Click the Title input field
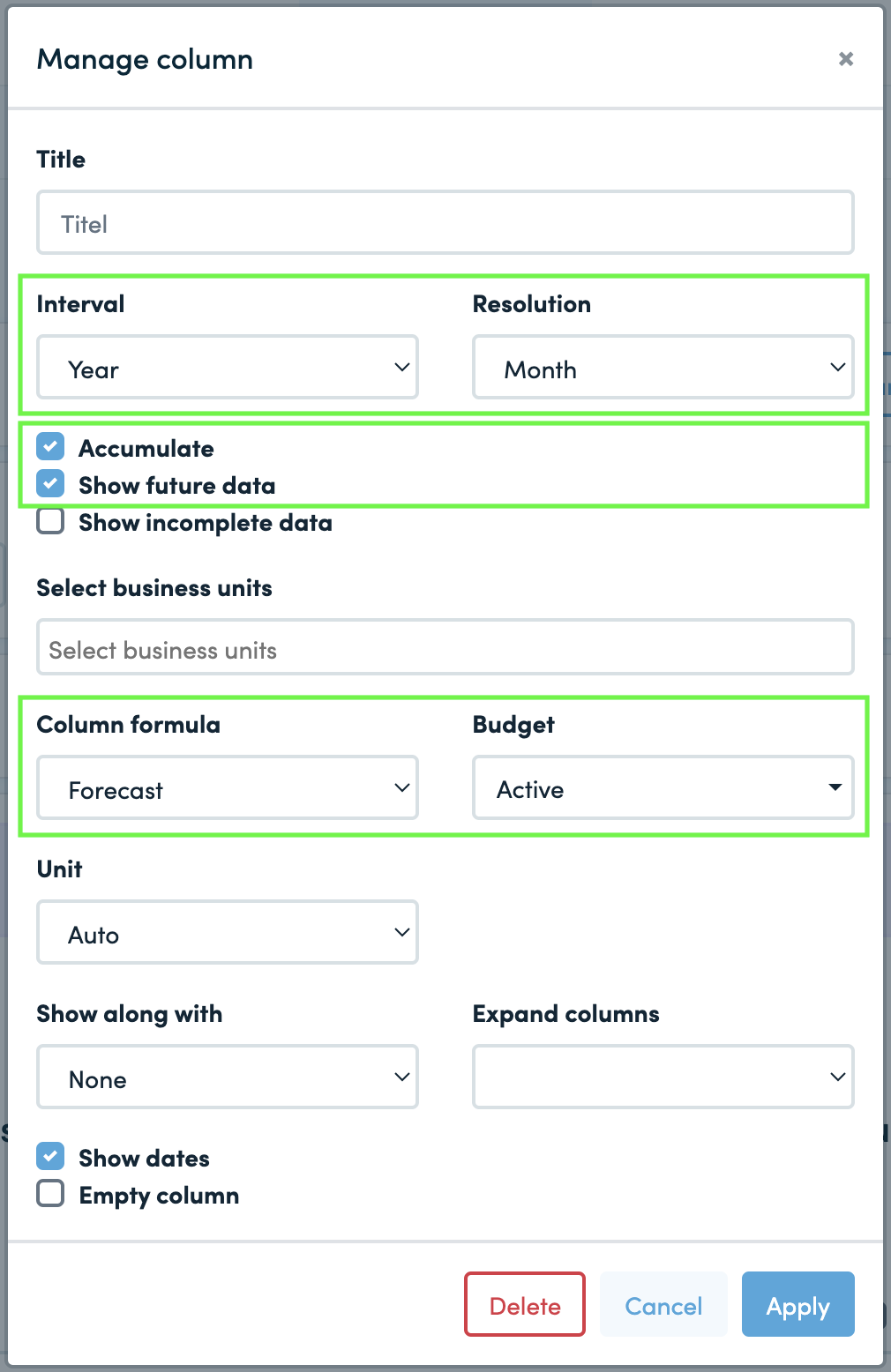 point(445,223)
